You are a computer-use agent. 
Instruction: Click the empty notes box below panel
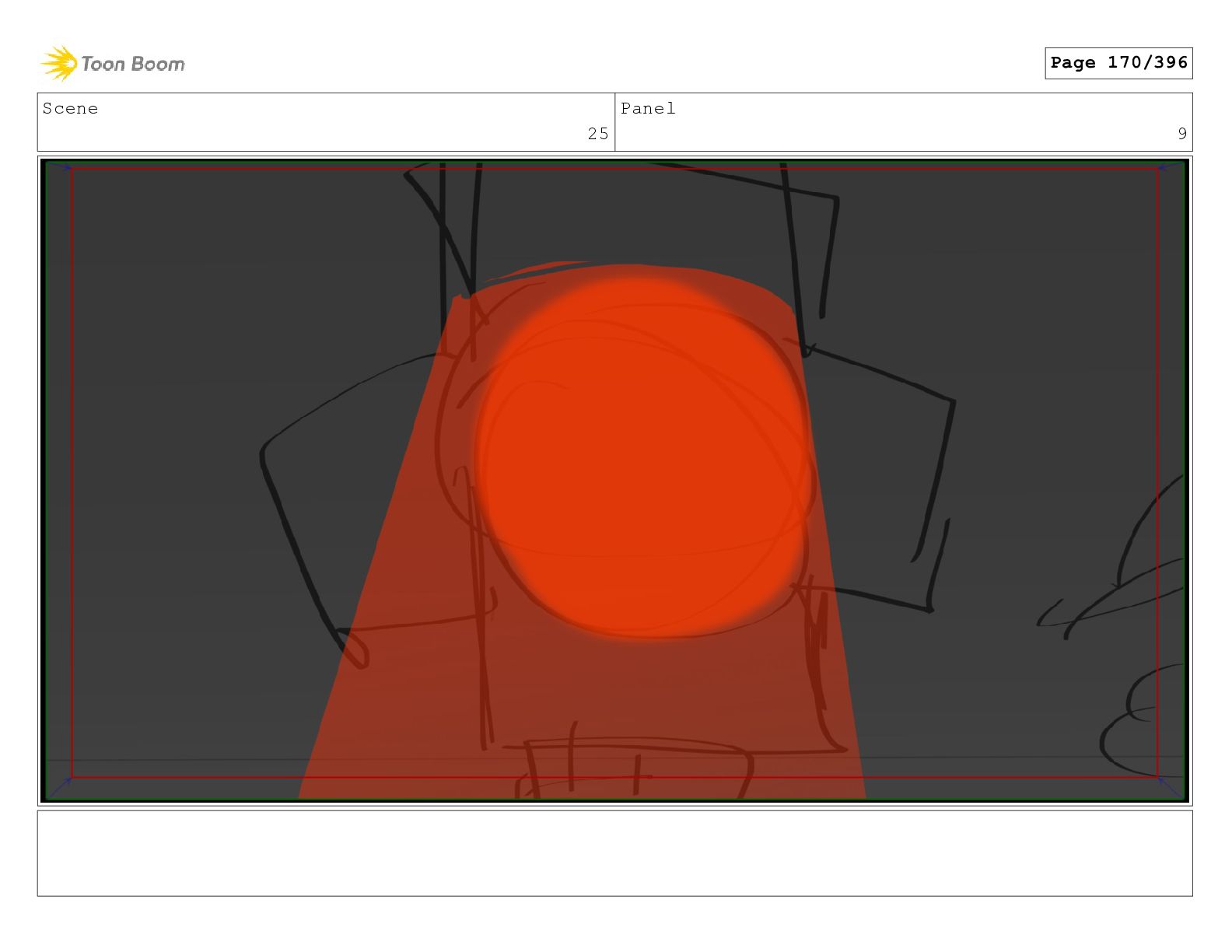point(614,853)
